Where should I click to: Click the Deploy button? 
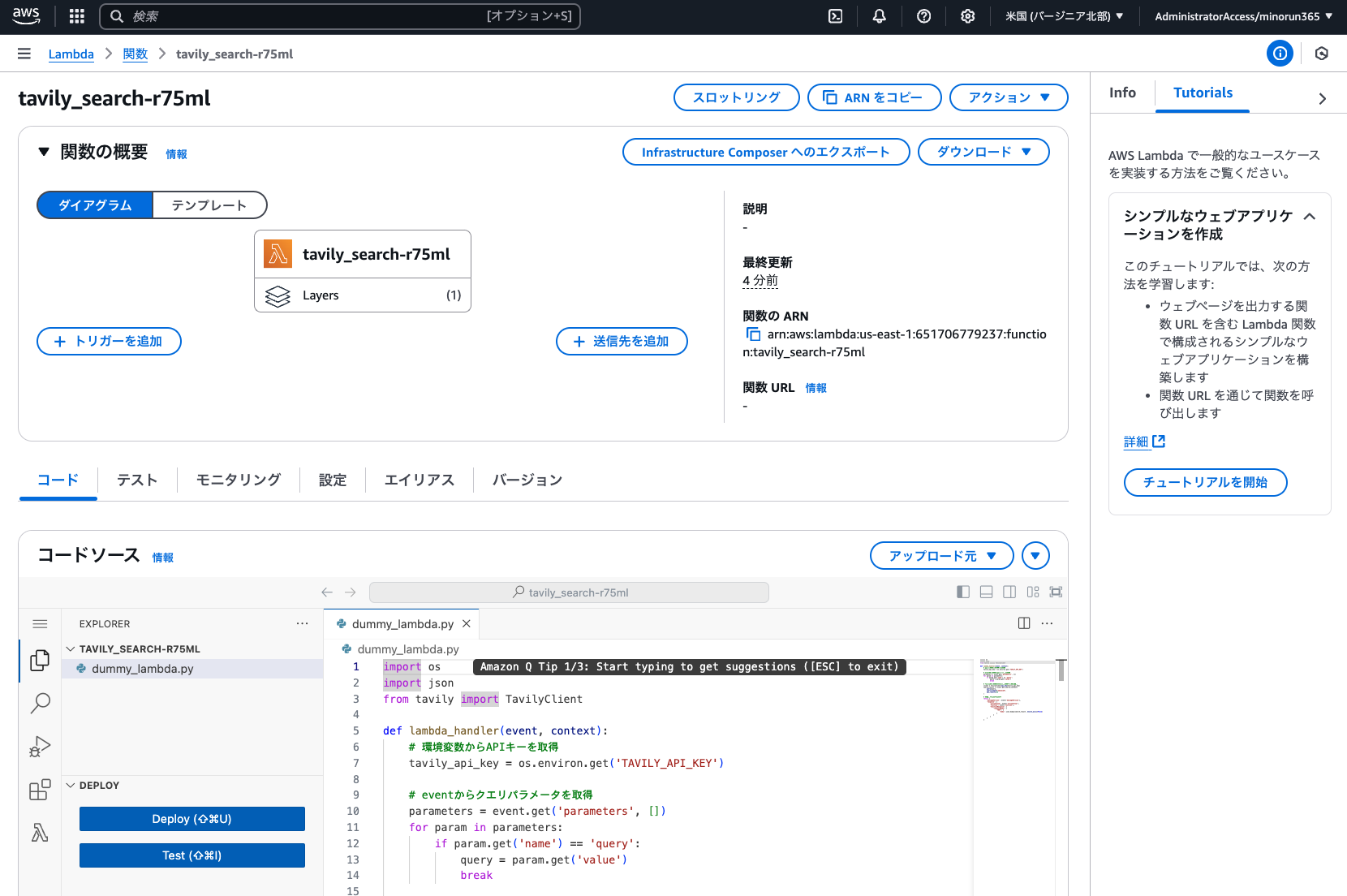(x=192, y=819)
